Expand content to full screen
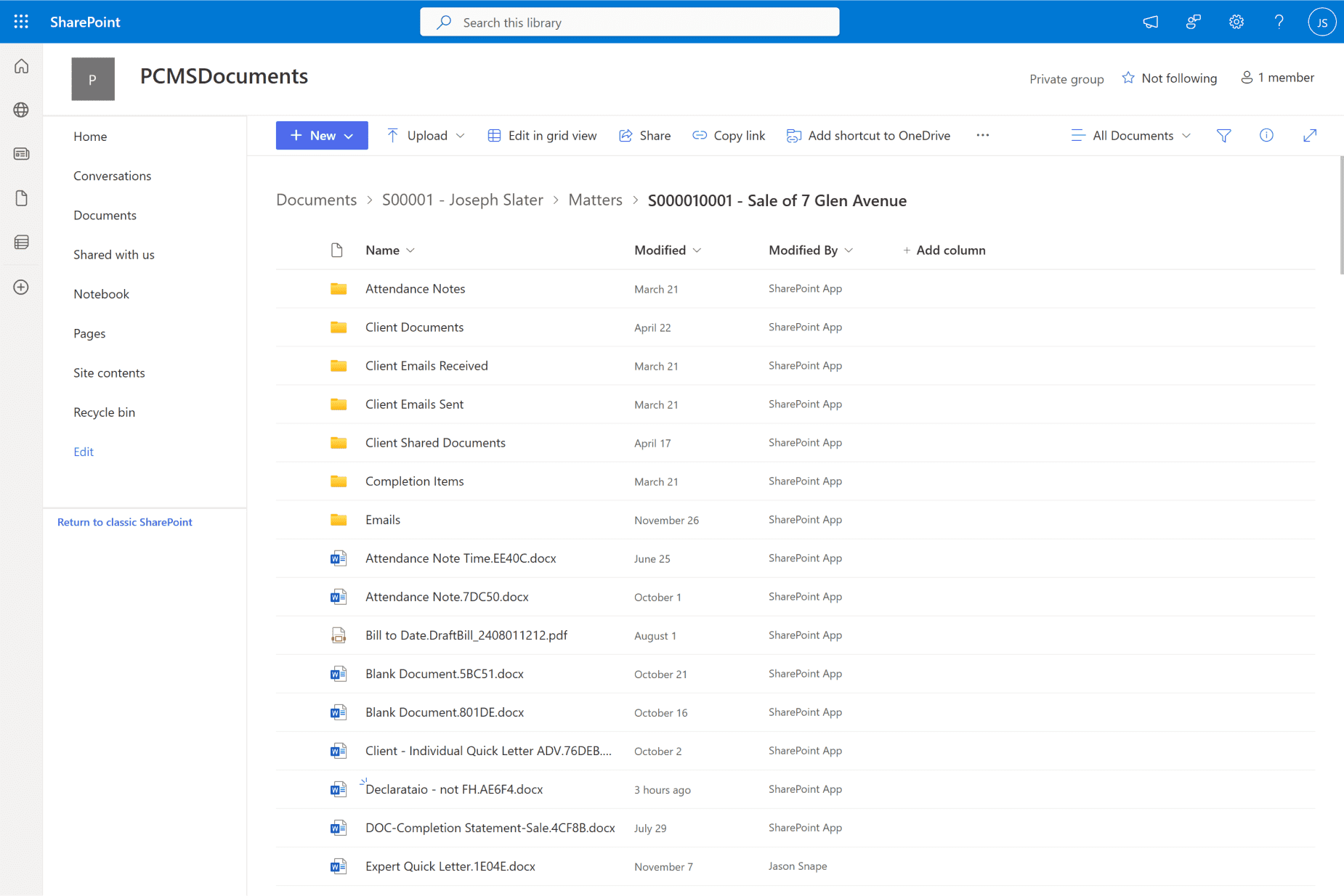Screen dimensions: 1344x896 [x=1310, y=136]
